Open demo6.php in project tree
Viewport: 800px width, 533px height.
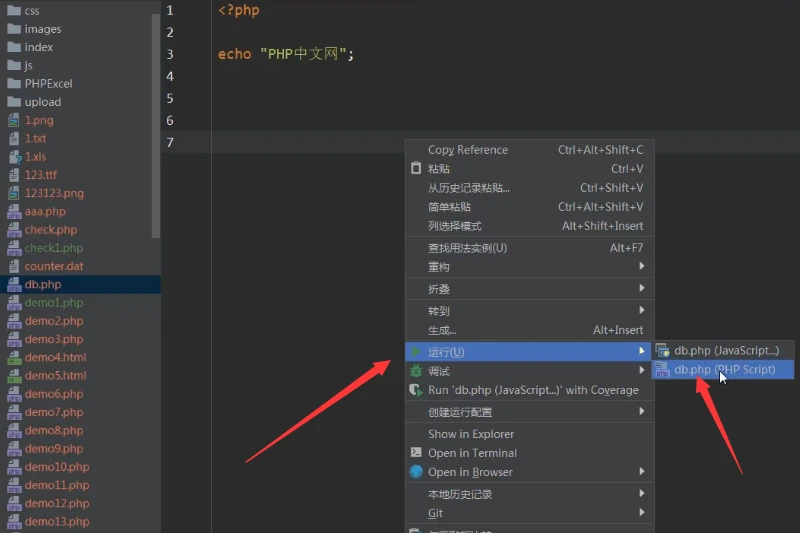[x=54, y=394]
